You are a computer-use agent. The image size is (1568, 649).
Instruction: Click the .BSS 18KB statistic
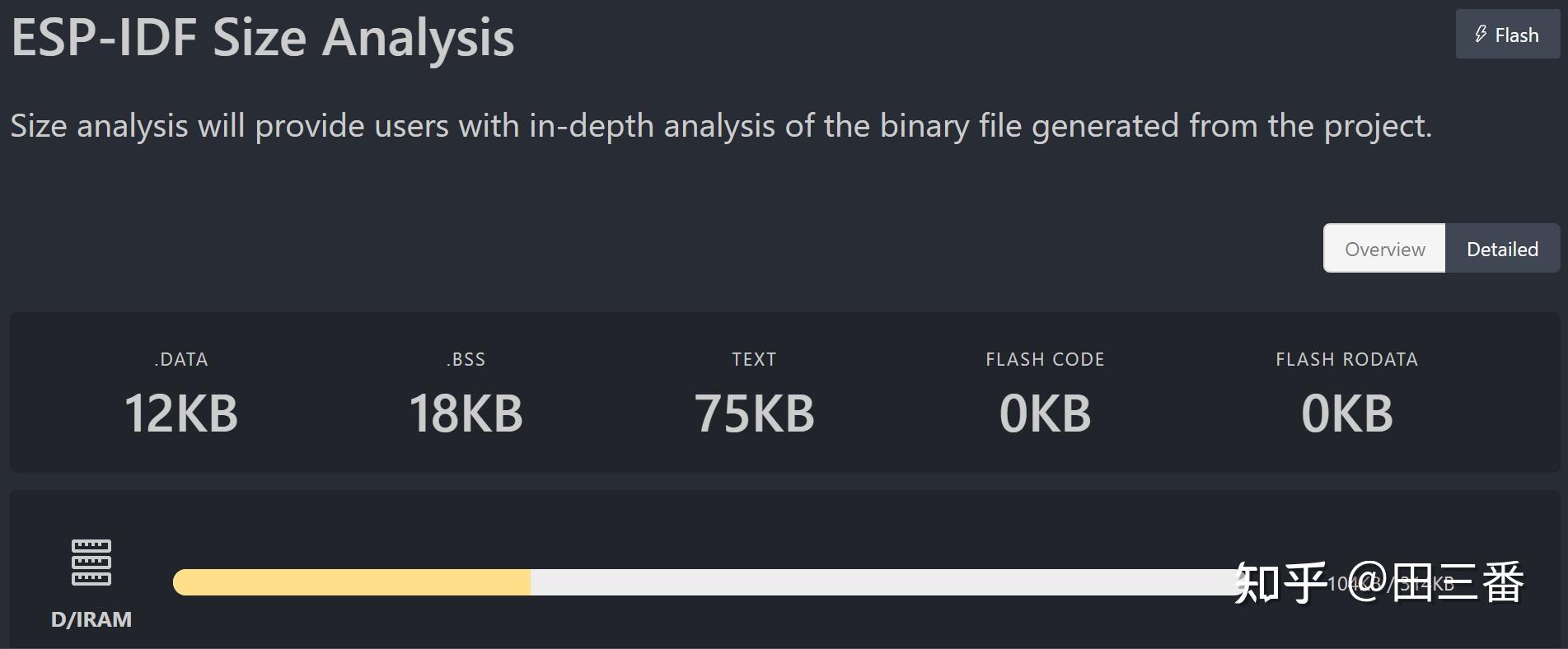466,394
